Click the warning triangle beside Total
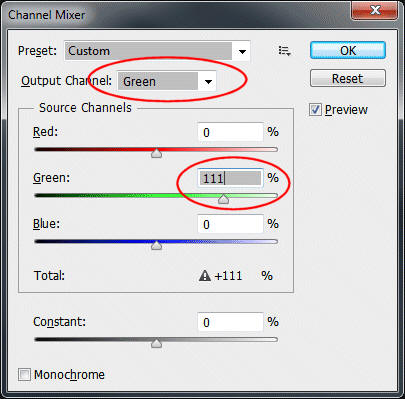The width and height of the screenshot is (405, 399). coord(205,276)
